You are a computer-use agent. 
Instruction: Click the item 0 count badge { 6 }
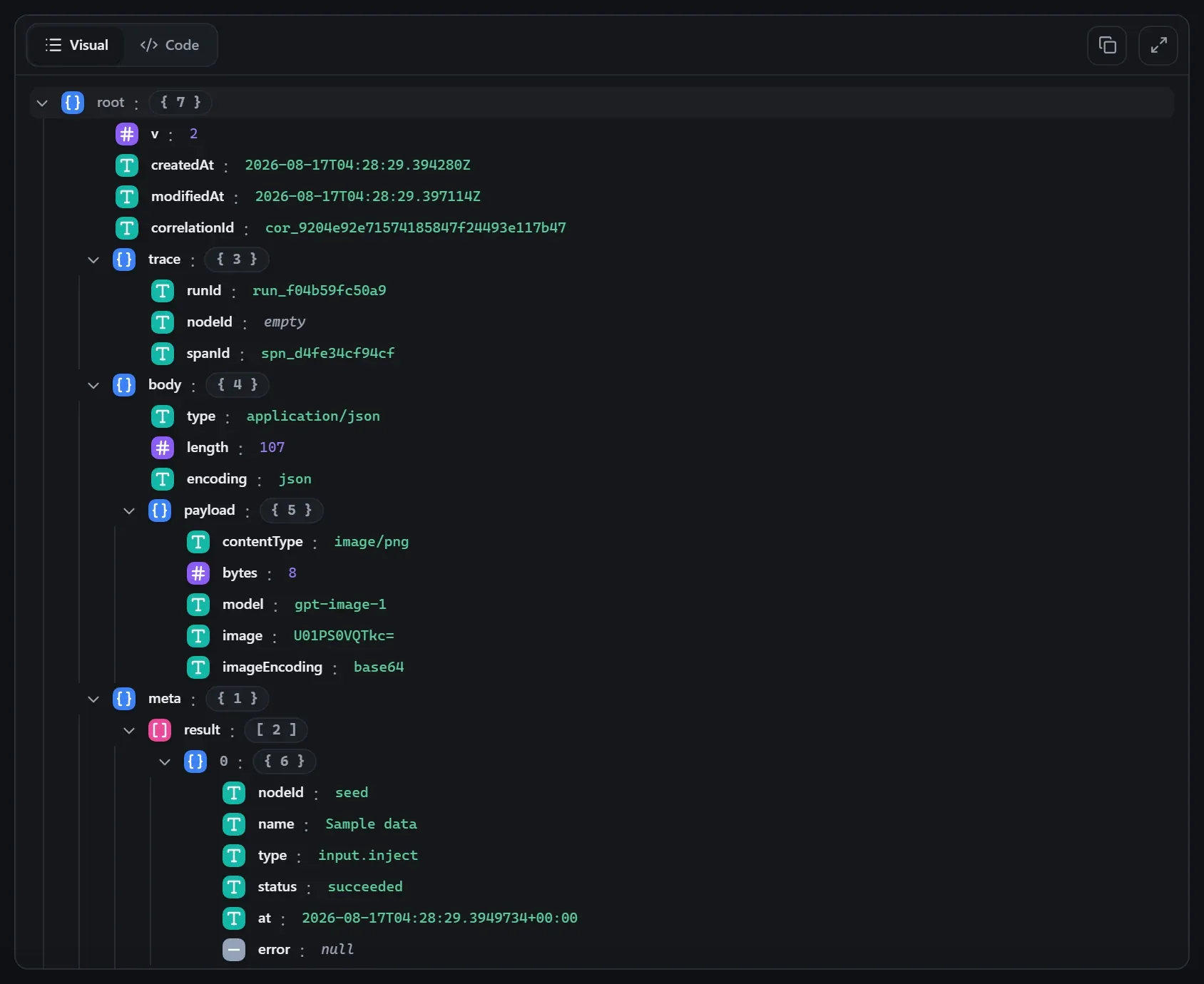pos(285,762)
